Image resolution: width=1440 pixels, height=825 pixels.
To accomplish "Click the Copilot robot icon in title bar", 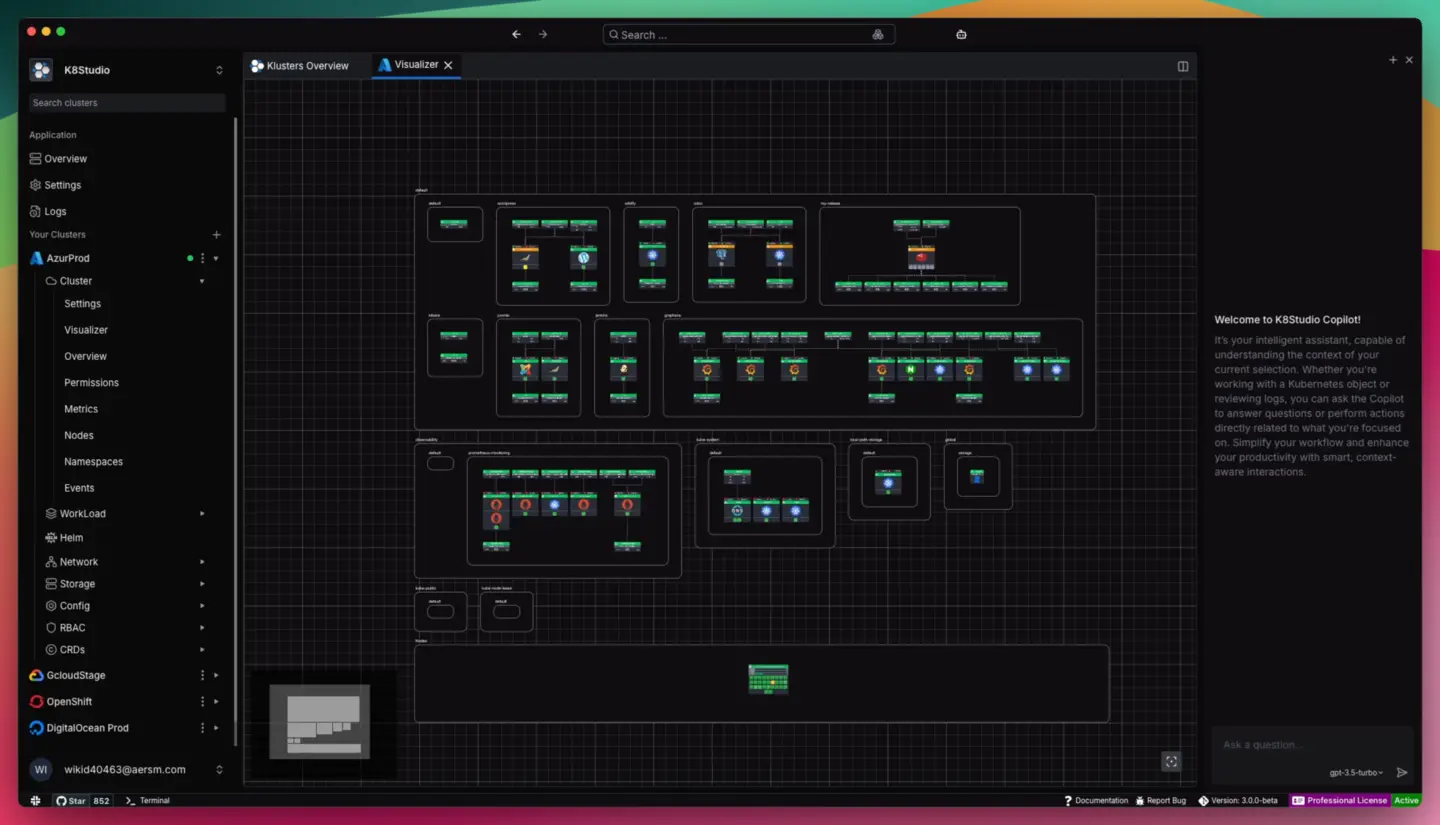I will tap(961, 34).
